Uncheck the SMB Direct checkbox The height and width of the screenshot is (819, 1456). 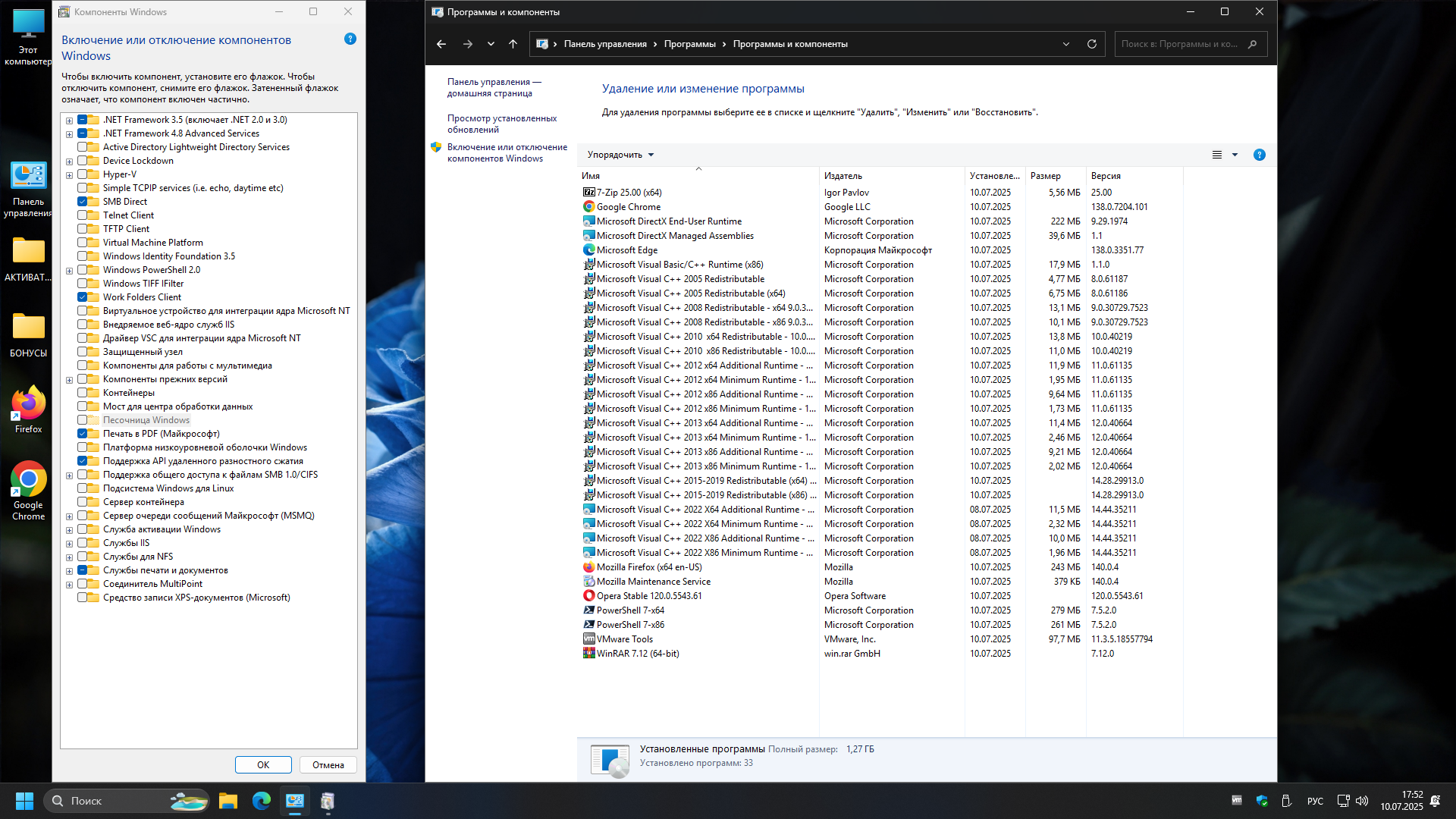pyautogui.click(x=83, y=202)
